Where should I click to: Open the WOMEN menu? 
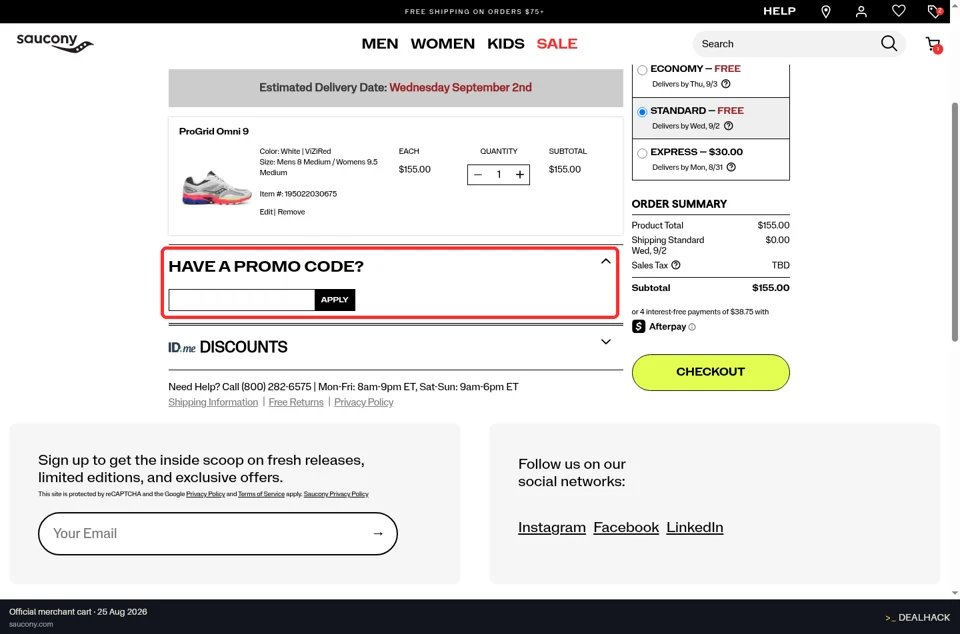click(x=443, y=43)
